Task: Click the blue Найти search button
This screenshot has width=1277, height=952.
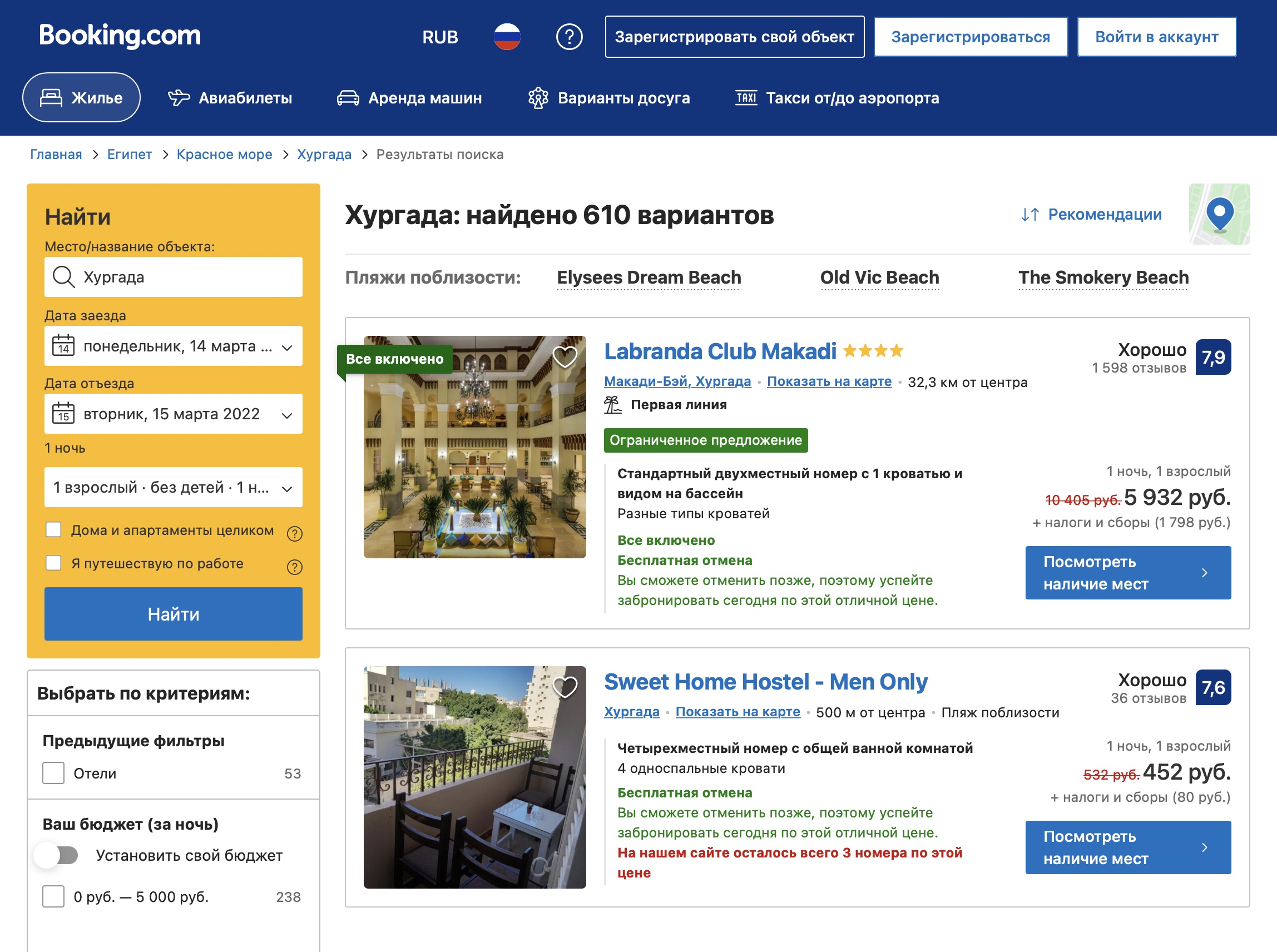Action: coord(173,614)
